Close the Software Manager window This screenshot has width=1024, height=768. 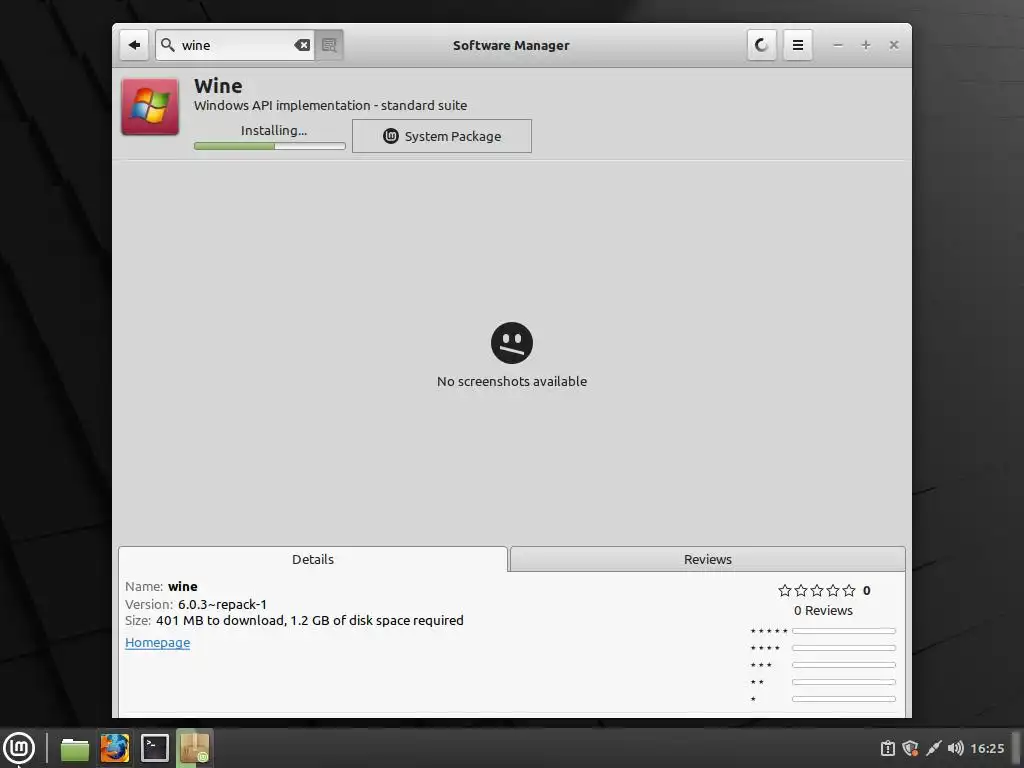coord(894,45)
